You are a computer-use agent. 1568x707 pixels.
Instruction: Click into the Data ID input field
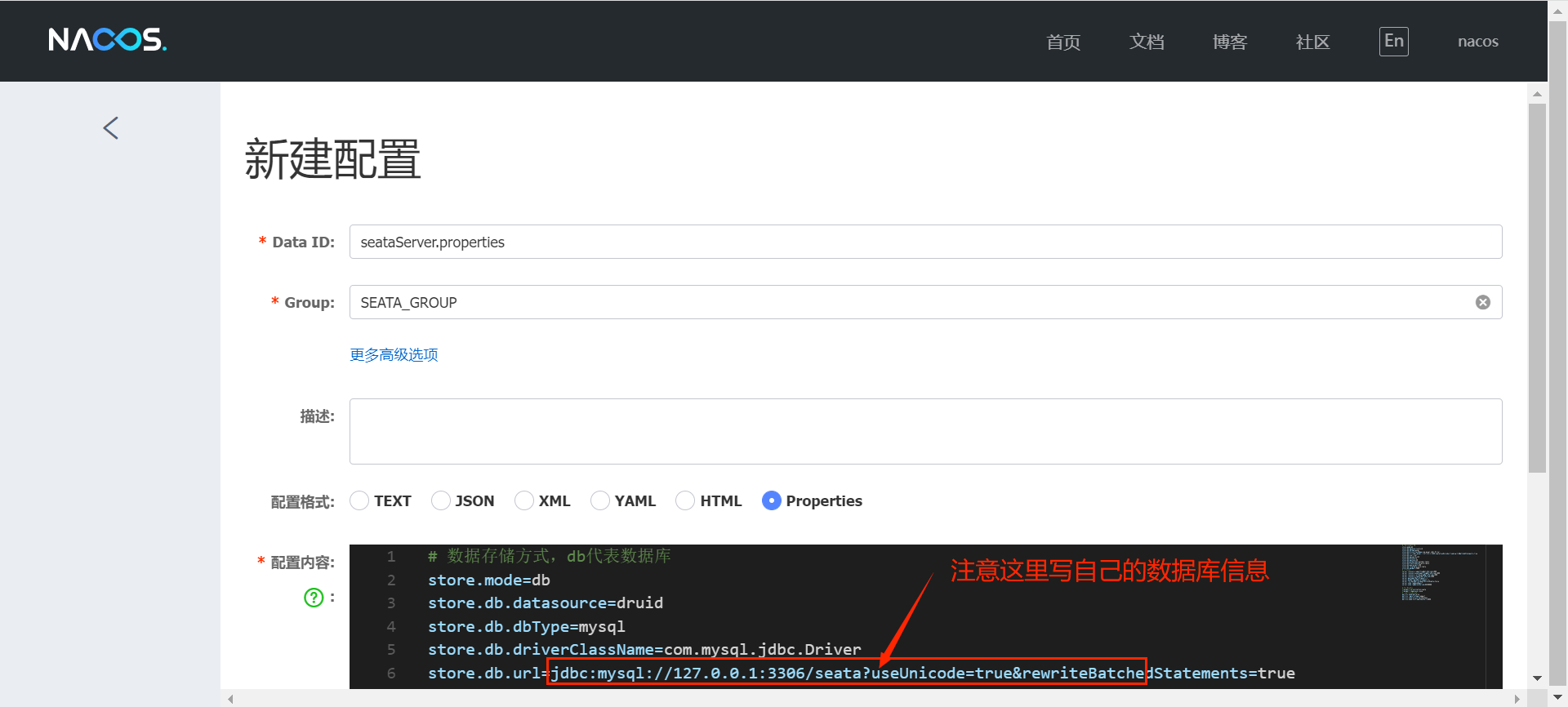pyautogui.click(x=925, y=242)
